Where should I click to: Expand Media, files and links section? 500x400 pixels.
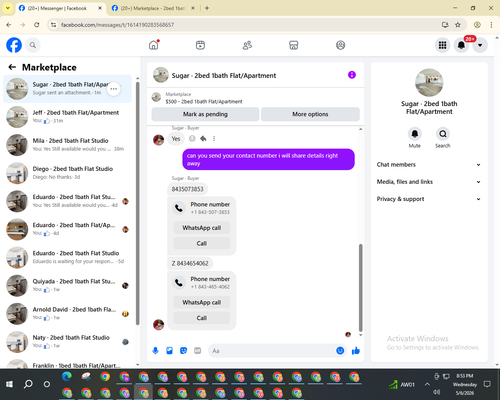point(429,182)
